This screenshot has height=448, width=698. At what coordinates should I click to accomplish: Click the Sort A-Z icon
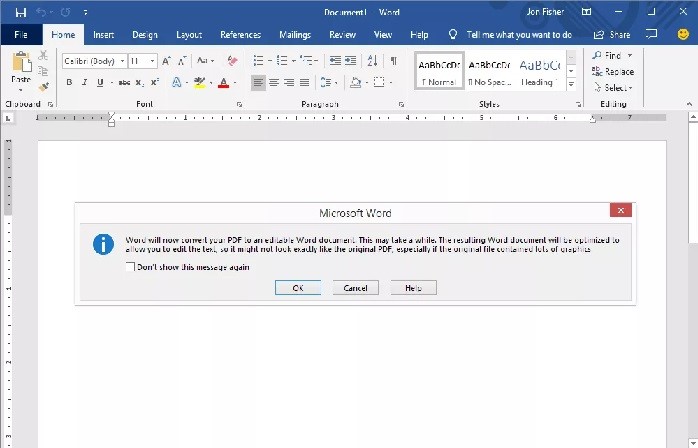373,61
